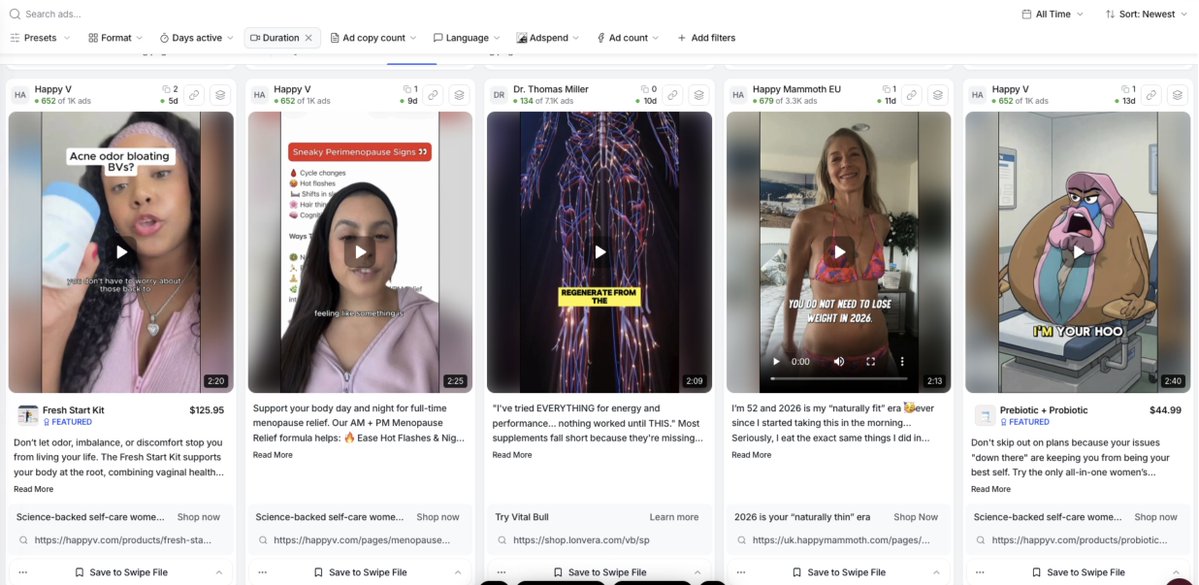Play the Sneaky Perimenopause Signs video
The height and width of the screenshot is (585, 1199).
coord(360,252)
